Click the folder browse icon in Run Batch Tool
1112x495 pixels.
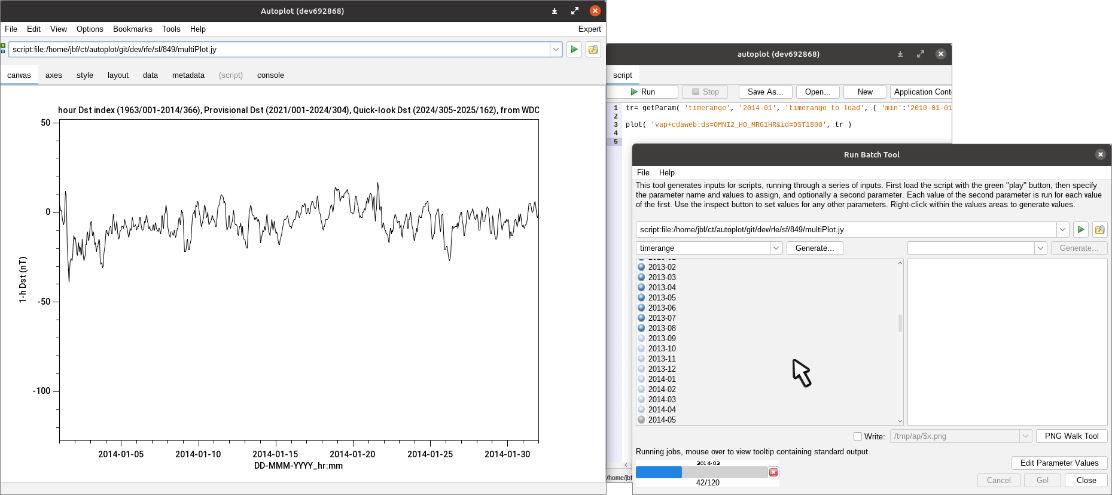click(1100, 229)
